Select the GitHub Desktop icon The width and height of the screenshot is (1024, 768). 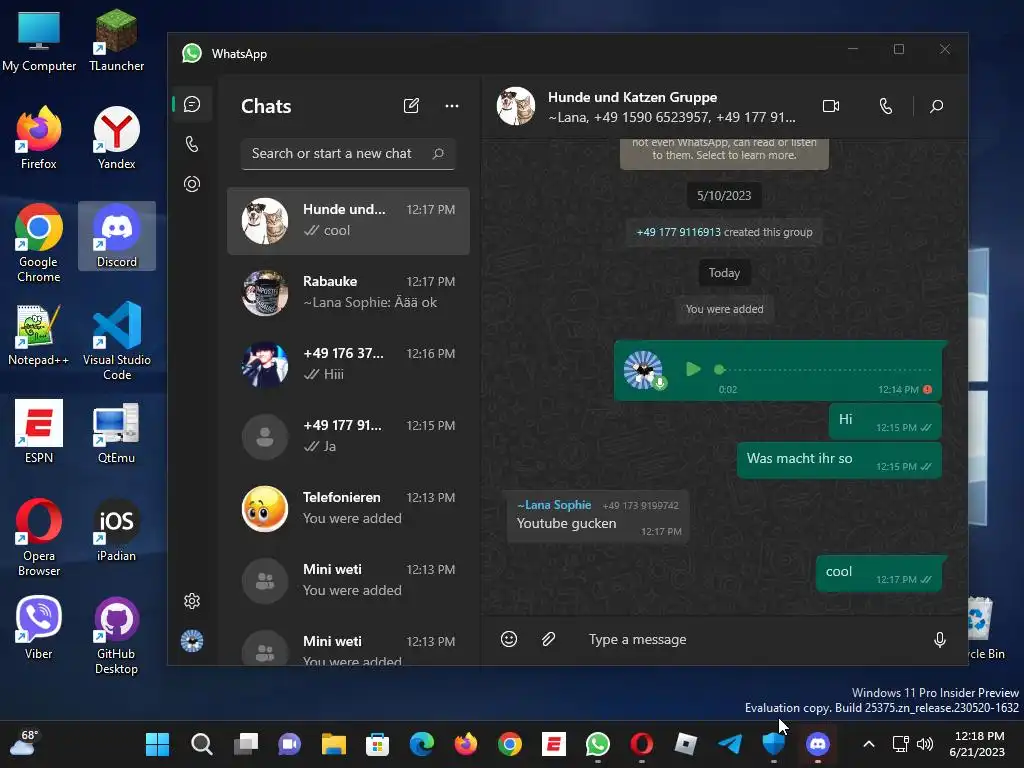tap(117, 635)
